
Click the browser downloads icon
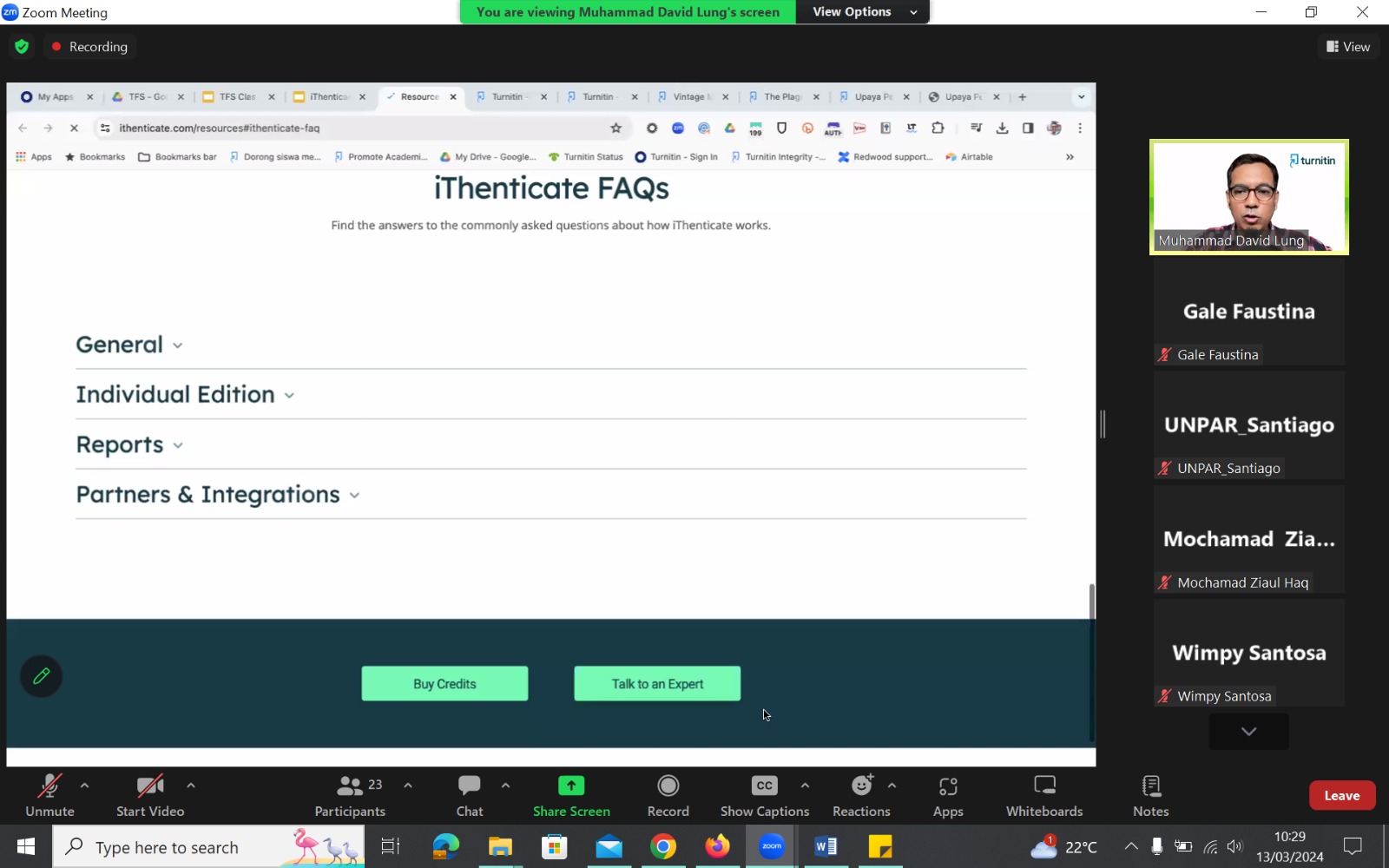click(1002, 128)
